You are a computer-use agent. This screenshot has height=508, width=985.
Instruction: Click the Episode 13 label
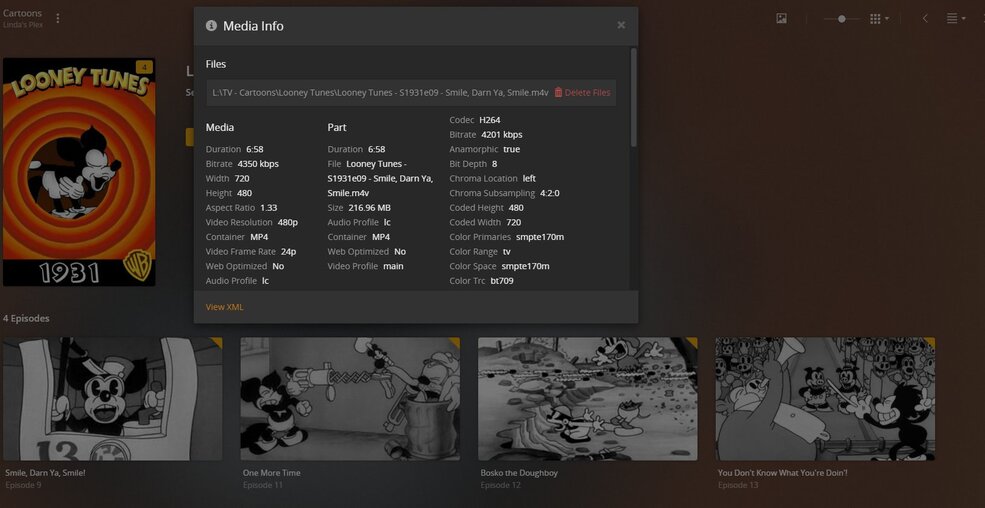click(737, 485)
